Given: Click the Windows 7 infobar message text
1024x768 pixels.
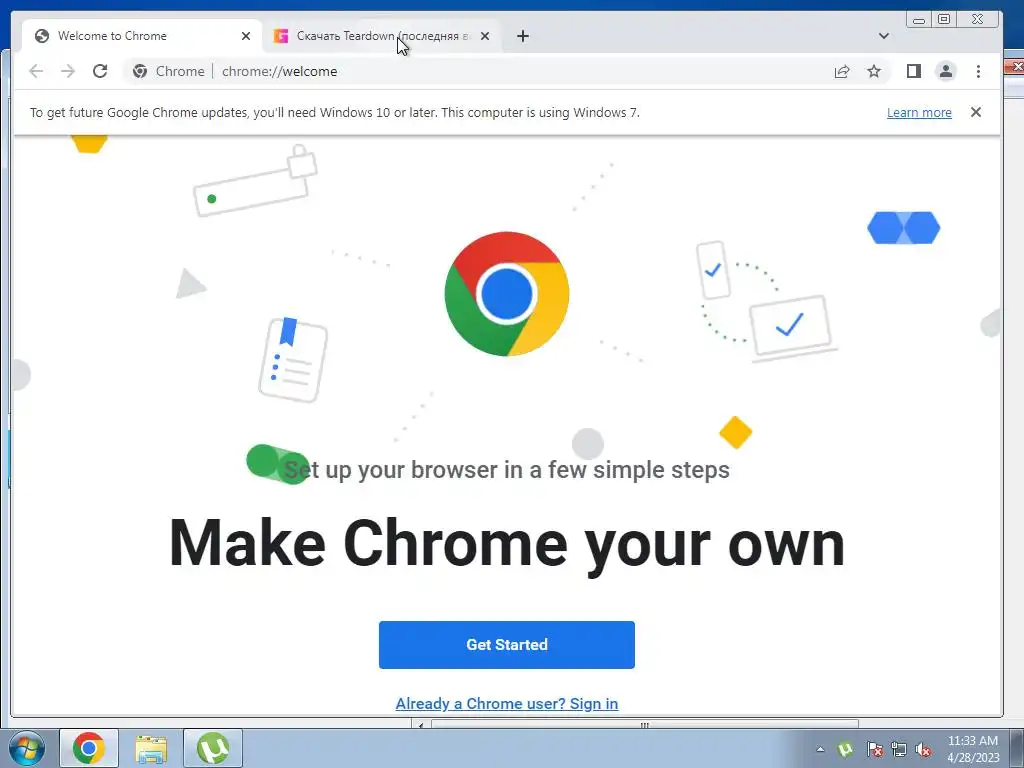Looking at the screenshot, I should click(335, 112).
